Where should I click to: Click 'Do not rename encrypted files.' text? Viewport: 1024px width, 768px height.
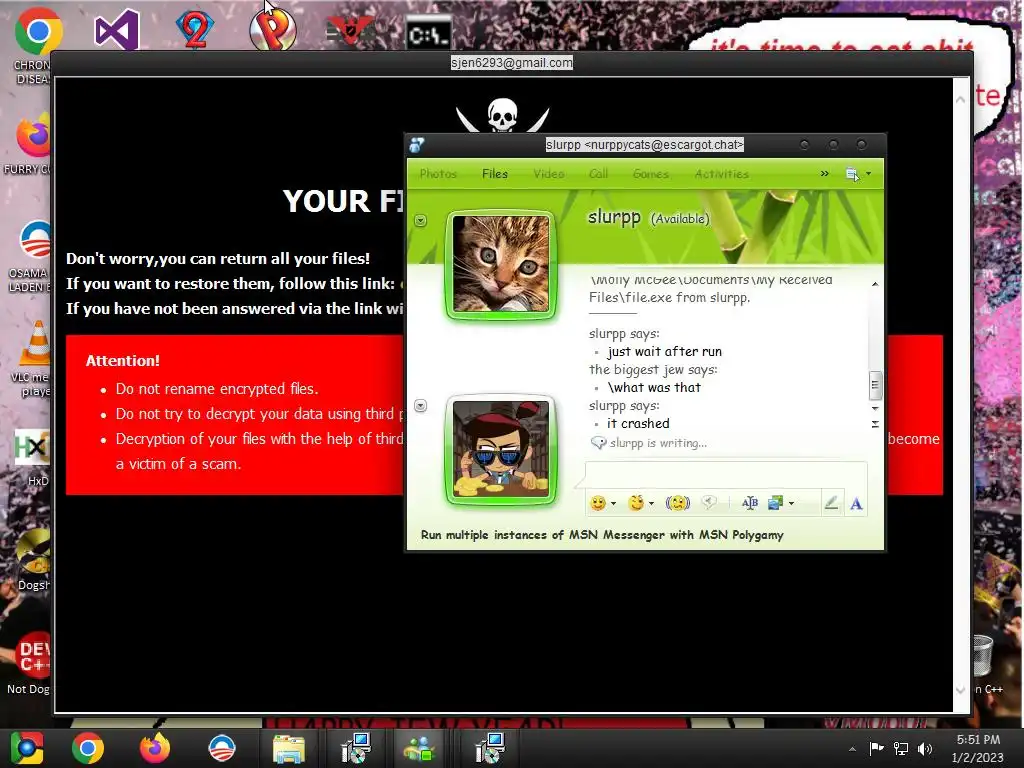click(217, 389)
